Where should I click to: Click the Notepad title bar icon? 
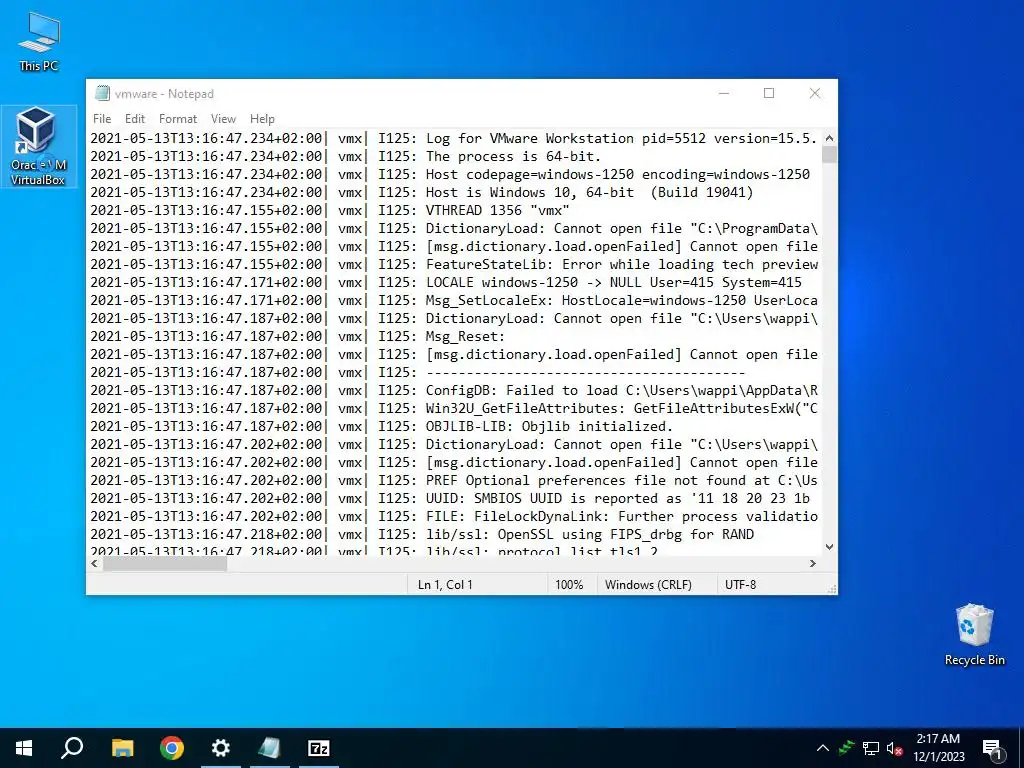click(102, 93)
